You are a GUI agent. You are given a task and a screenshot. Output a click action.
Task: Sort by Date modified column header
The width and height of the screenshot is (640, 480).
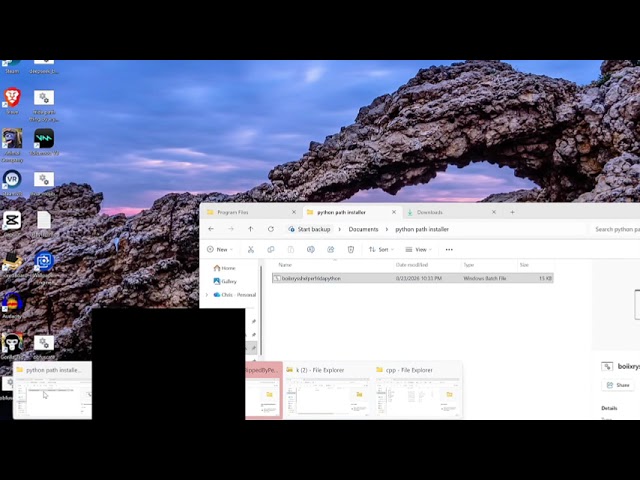pos(412,265)
